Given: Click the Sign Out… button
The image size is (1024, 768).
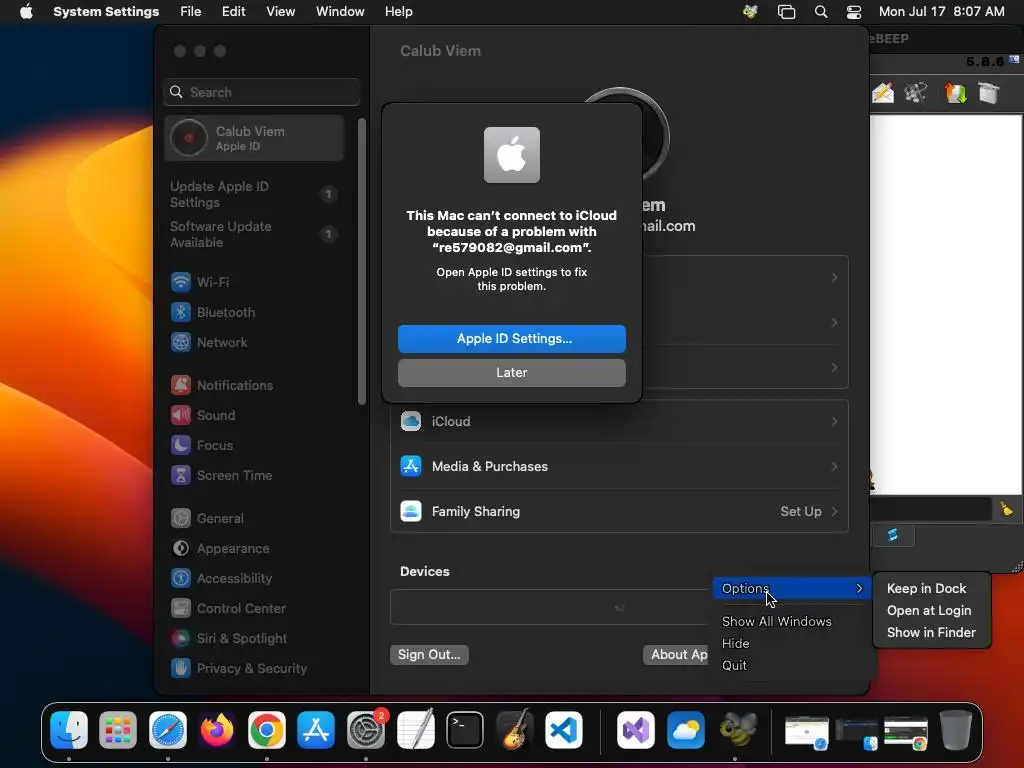Looking at the screenshot, I should [429, 654].
